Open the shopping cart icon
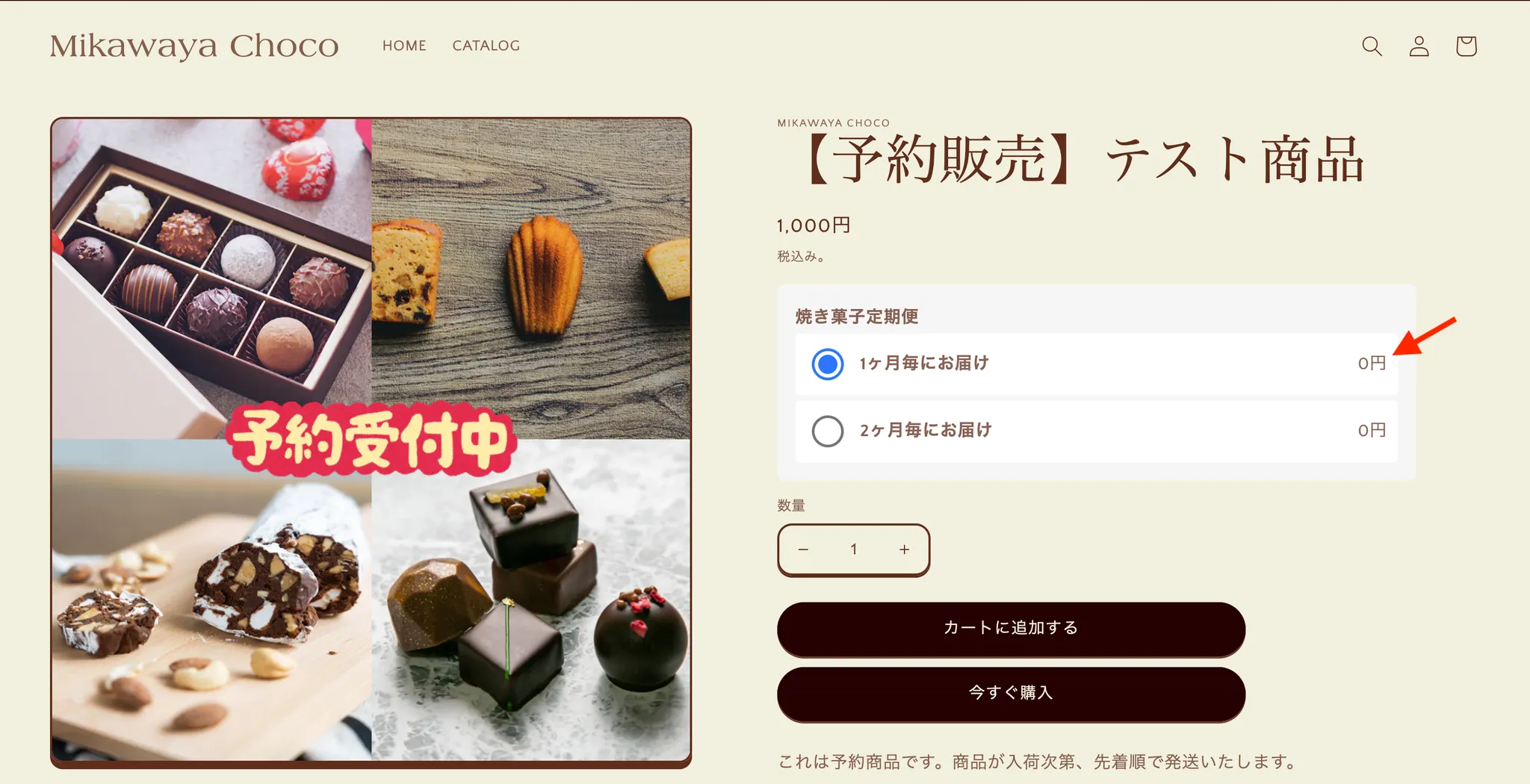This screenshot has height=784, width=1530. (1466, 46)
